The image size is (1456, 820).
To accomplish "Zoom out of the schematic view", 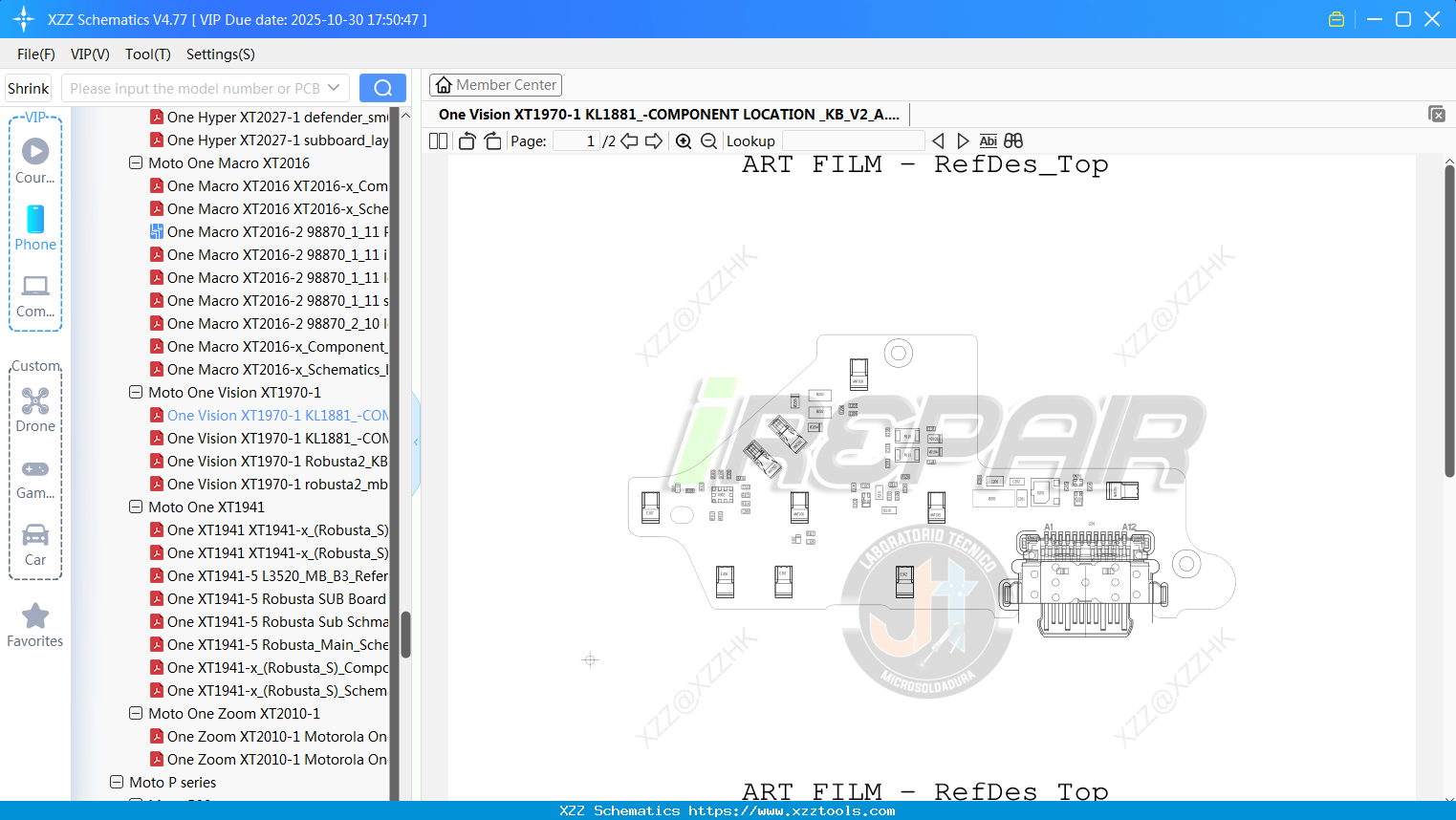I will [709, 140].
